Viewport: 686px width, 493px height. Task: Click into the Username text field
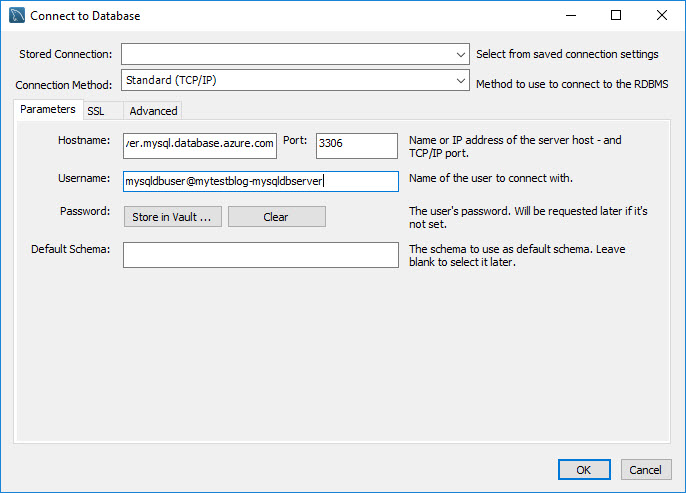260,181
